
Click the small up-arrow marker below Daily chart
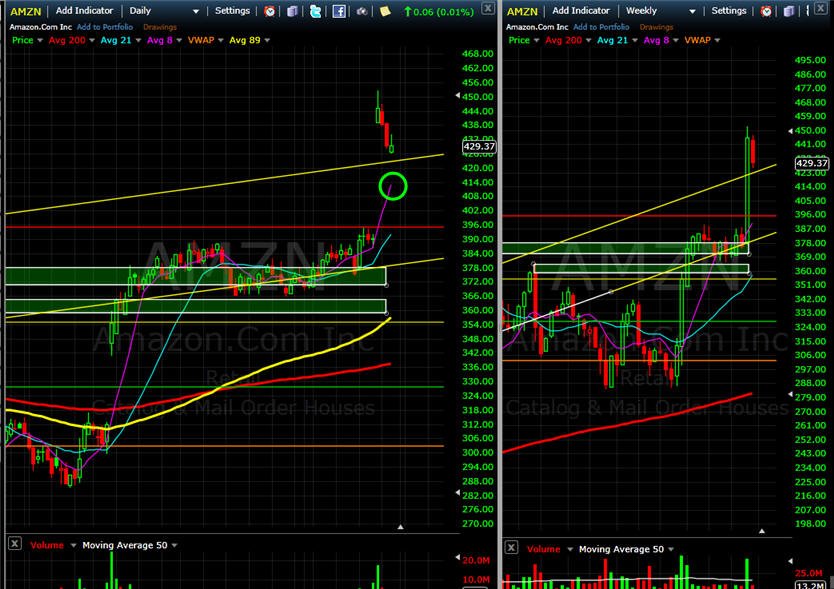click(x=401, y=527)
